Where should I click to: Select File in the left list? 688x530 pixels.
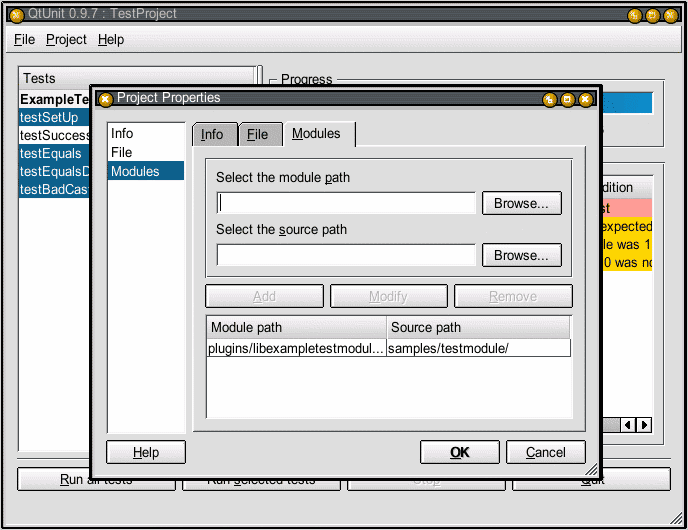pos(146,152)
